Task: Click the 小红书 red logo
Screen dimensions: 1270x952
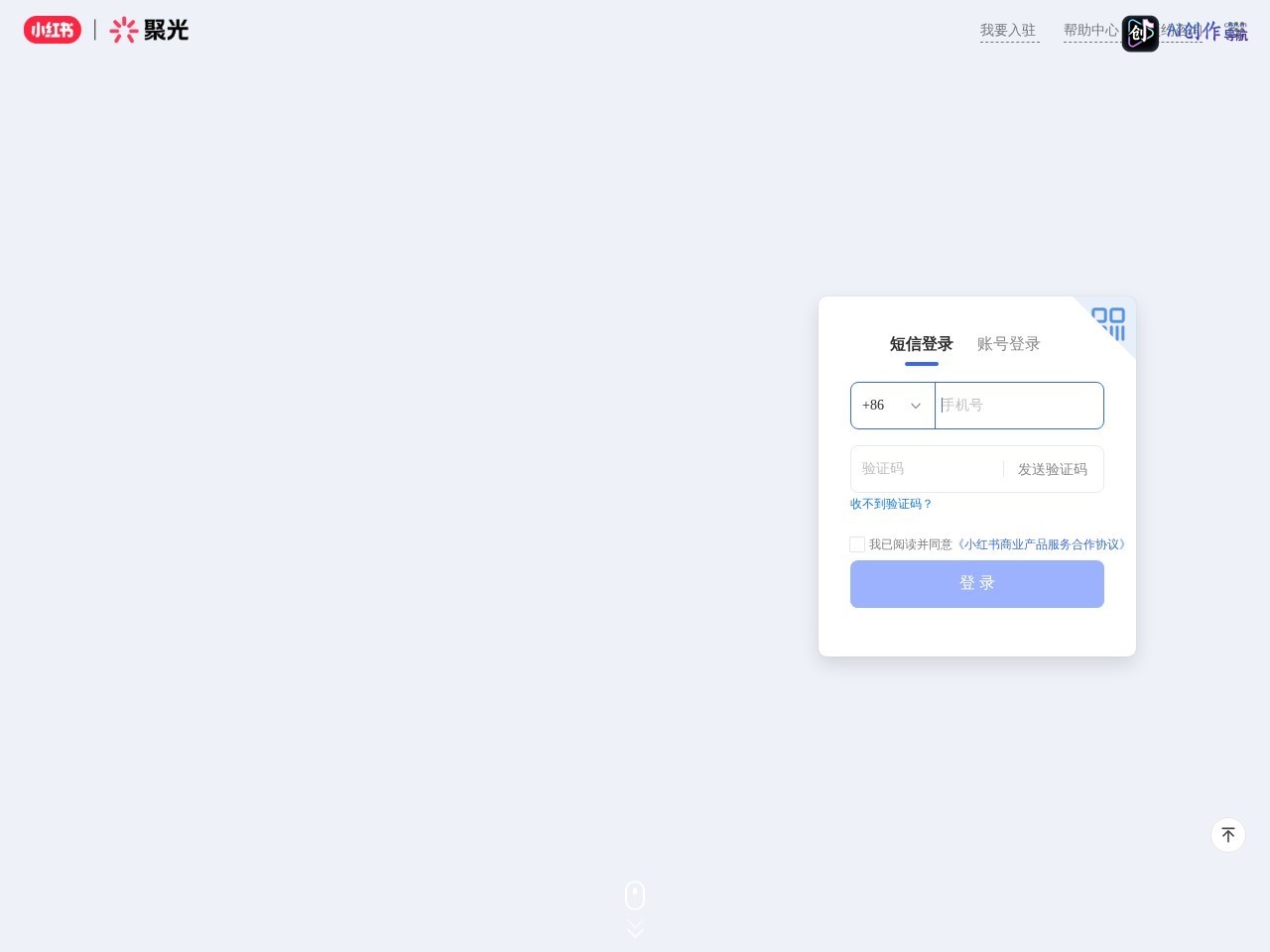Action: pos(53,30)
